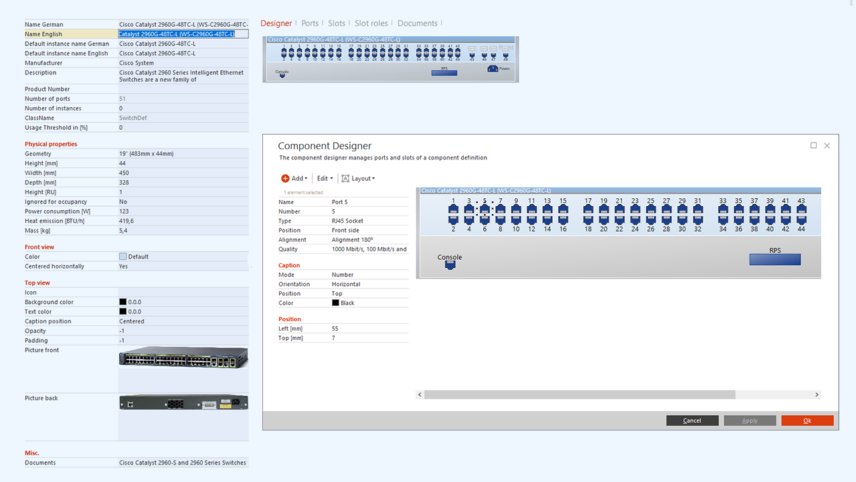Click port 1 socket in the designer
This screenshot has height=482, width=856.
tap(453, 211)
